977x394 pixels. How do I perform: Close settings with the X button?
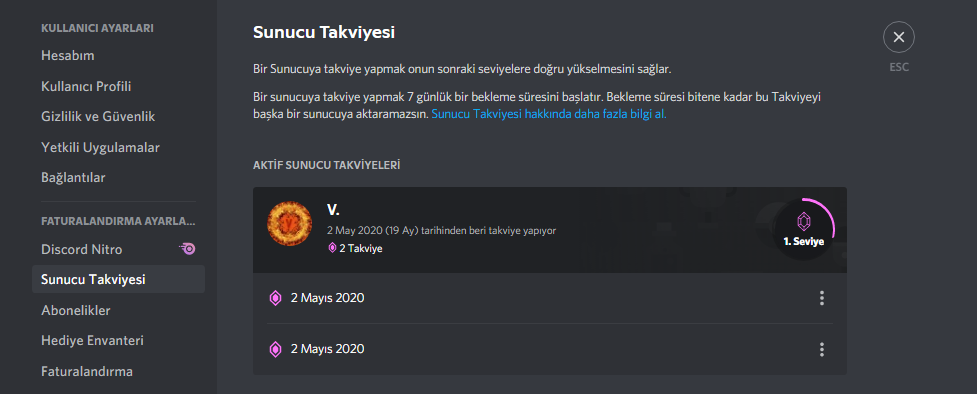click(898, 37)
